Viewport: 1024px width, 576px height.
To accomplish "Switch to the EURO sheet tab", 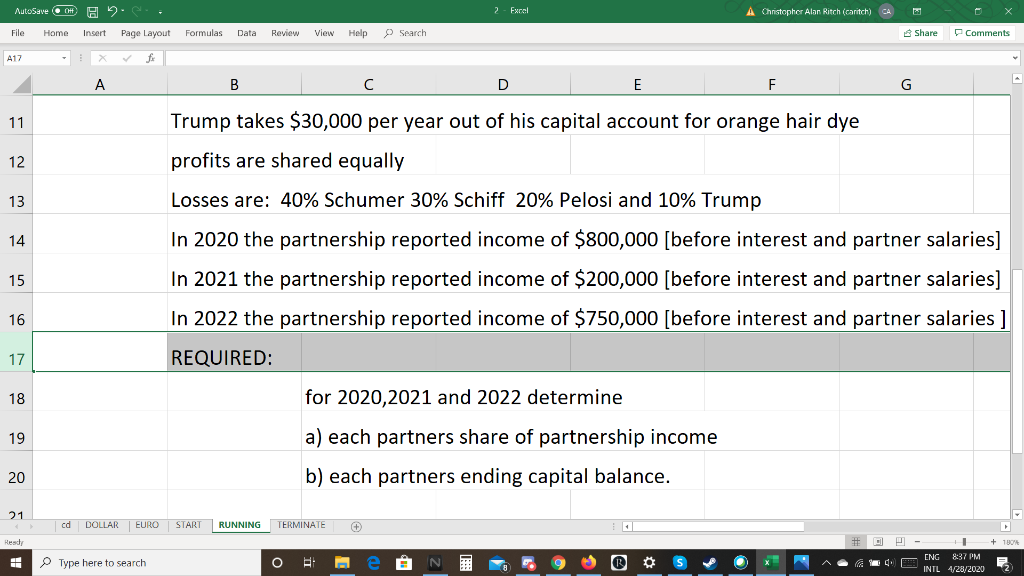I will [147, 525].
